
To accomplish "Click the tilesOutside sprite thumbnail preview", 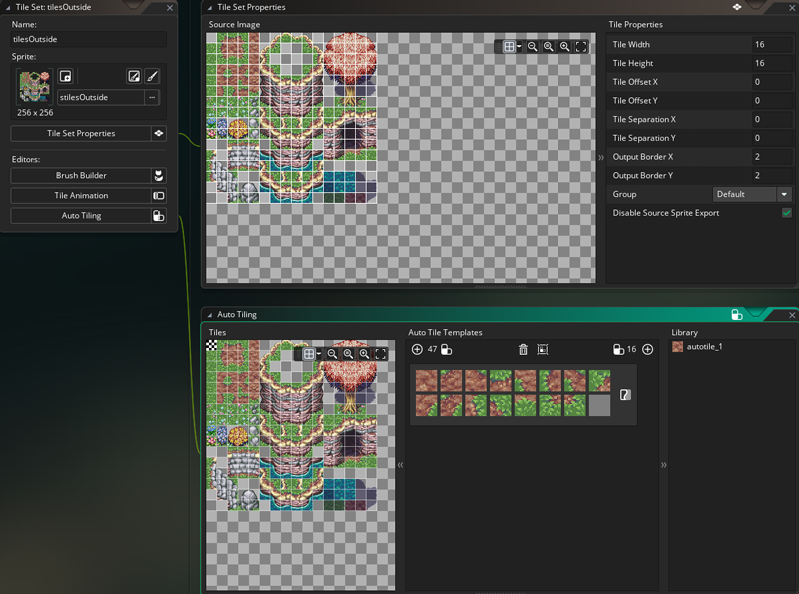I will [34, 87].
